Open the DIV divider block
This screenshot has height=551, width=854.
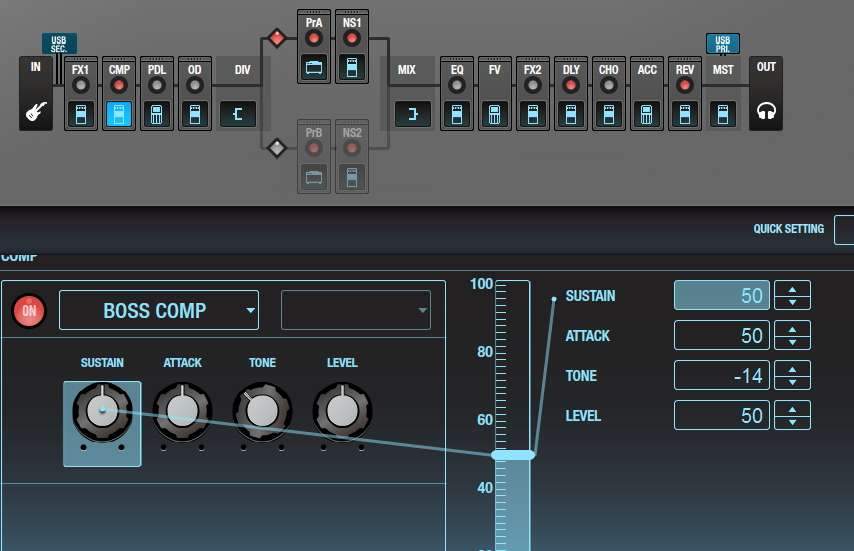[237, 114]
